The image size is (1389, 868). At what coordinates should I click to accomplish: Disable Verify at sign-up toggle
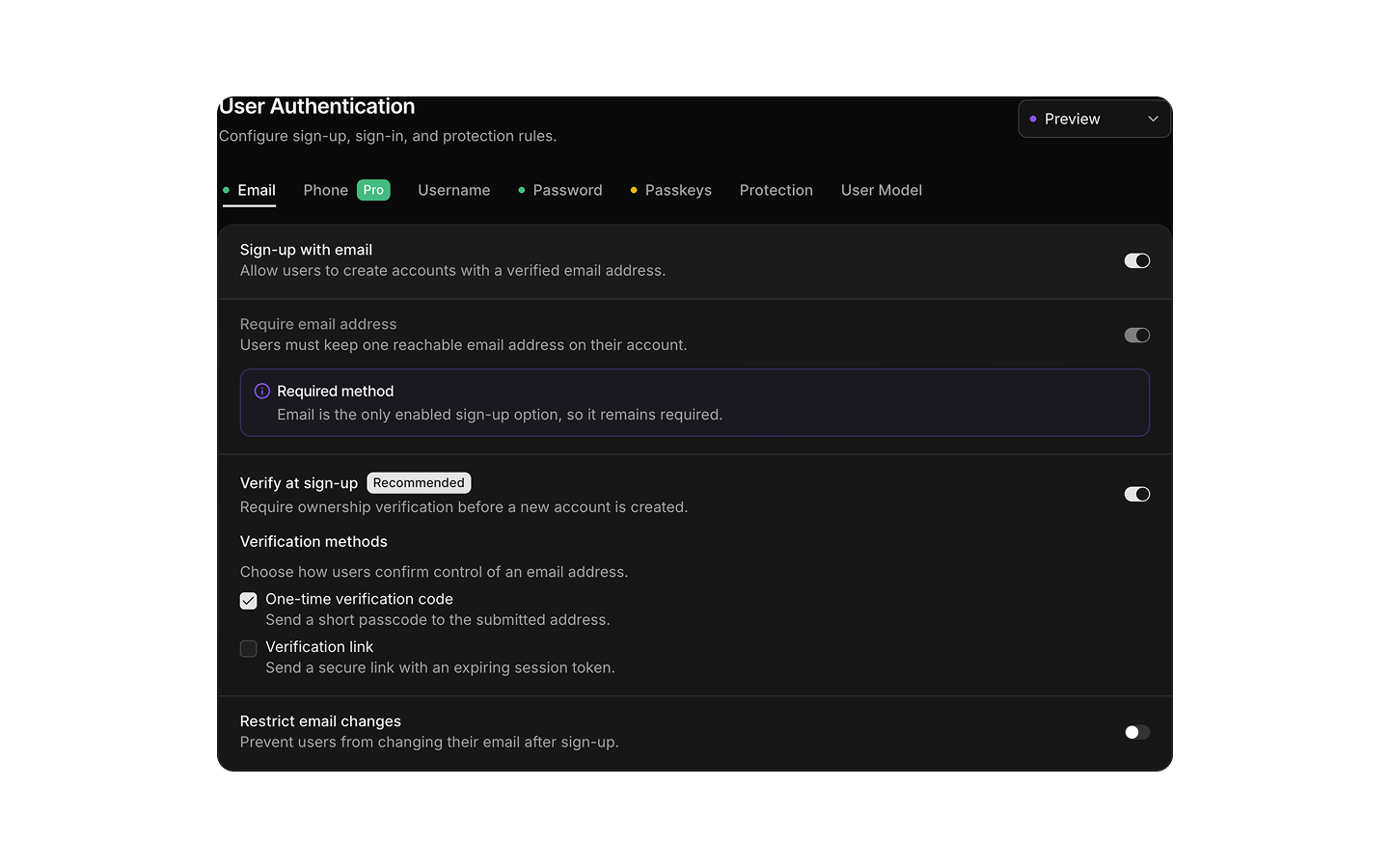tap(1137, 494)
